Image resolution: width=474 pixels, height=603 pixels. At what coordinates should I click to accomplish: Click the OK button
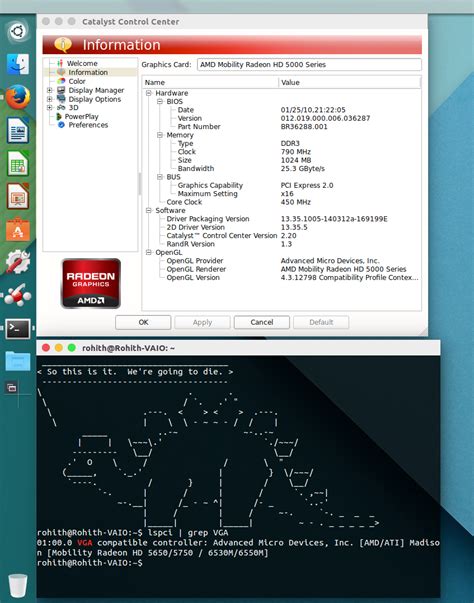coord(143,322)
